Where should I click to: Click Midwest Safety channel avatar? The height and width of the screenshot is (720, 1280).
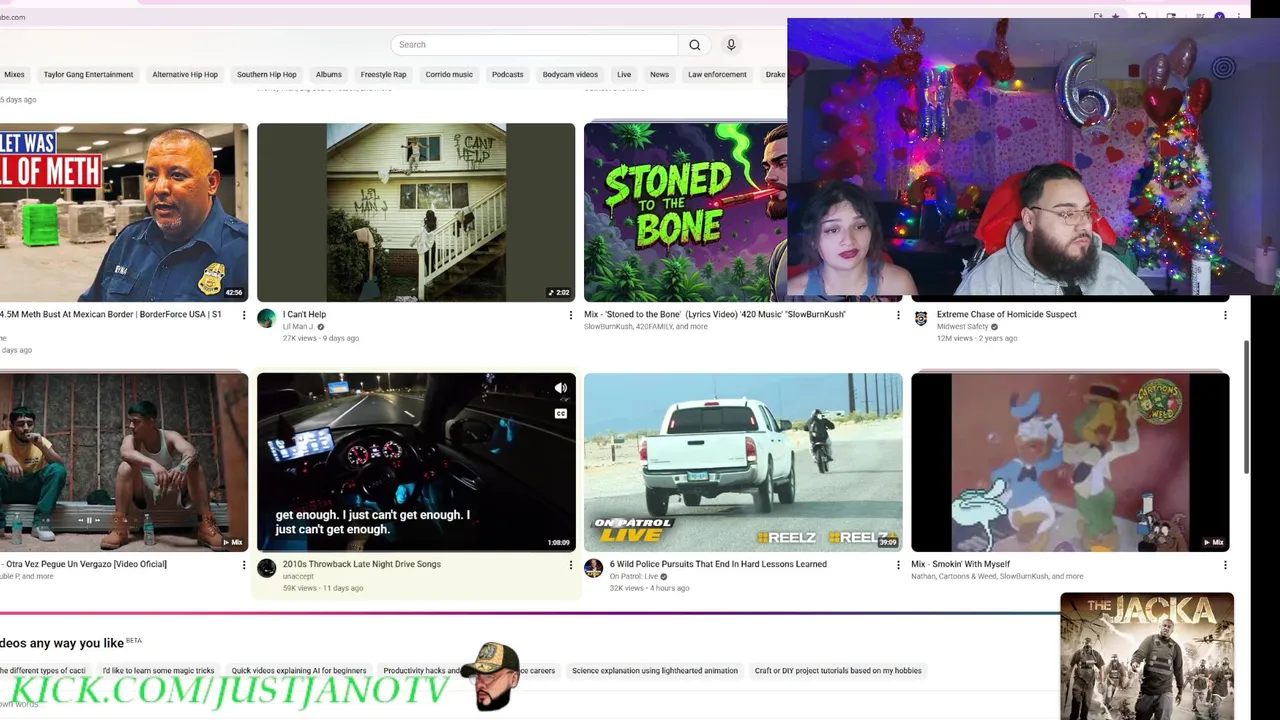click(920, 318)
